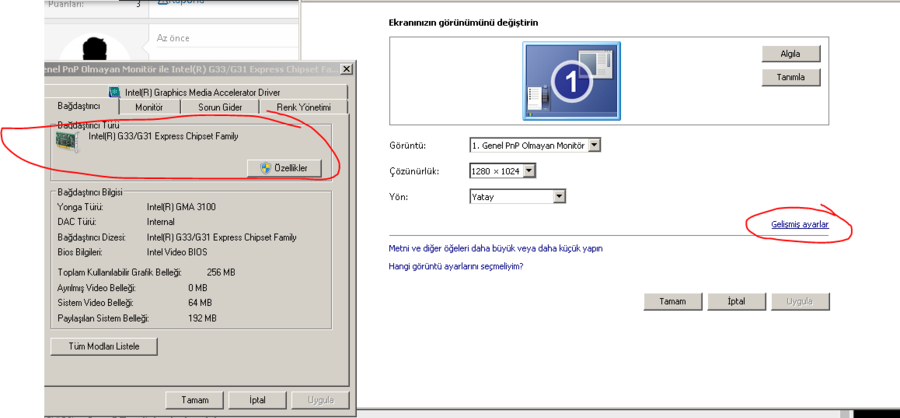Click Tamam in the screen resolution window
Image resolution: width=900 pixels, height=418 pixels.
[673, 301]
